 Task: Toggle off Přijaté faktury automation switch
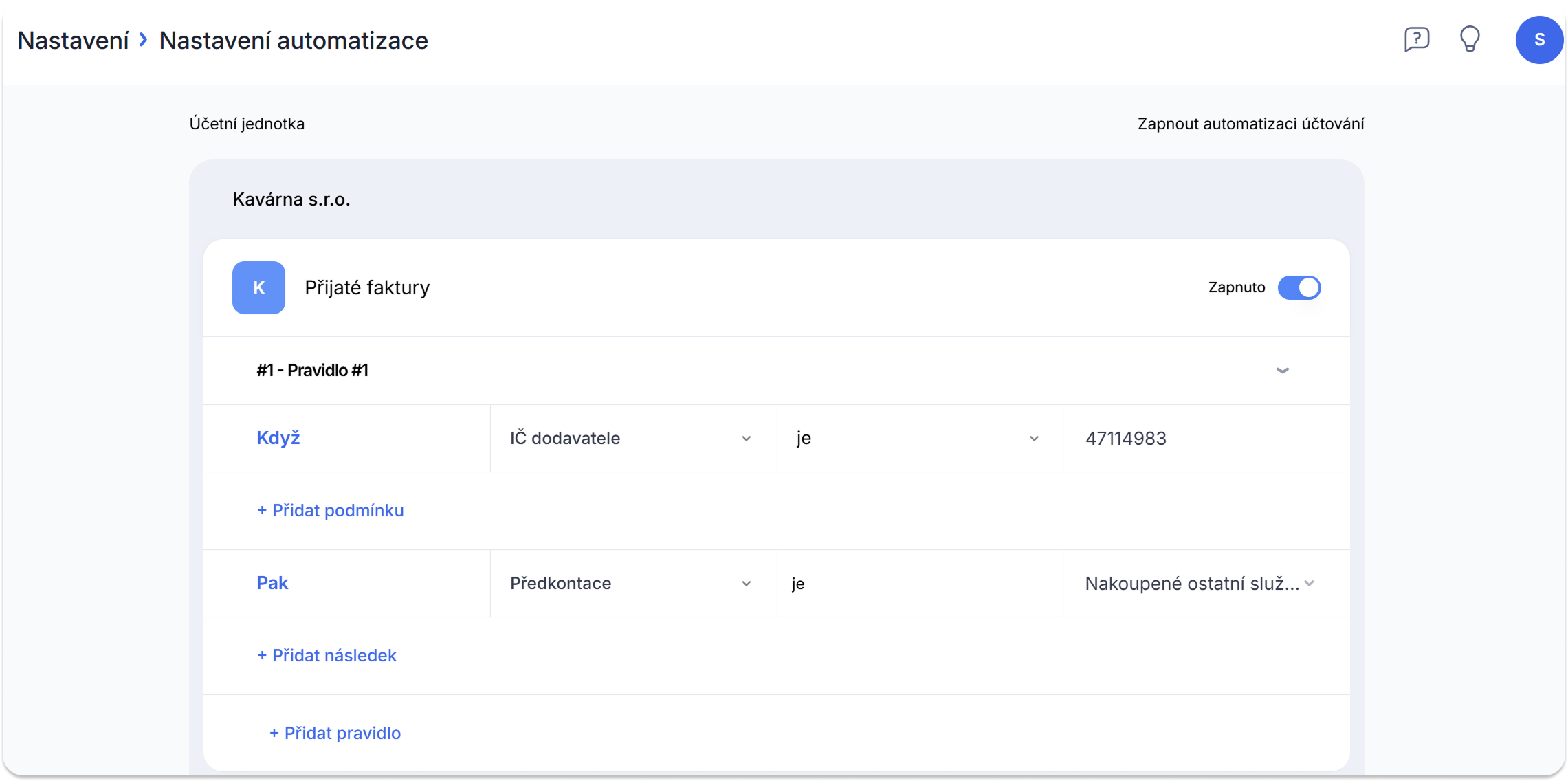click(x=1299, y=287)
